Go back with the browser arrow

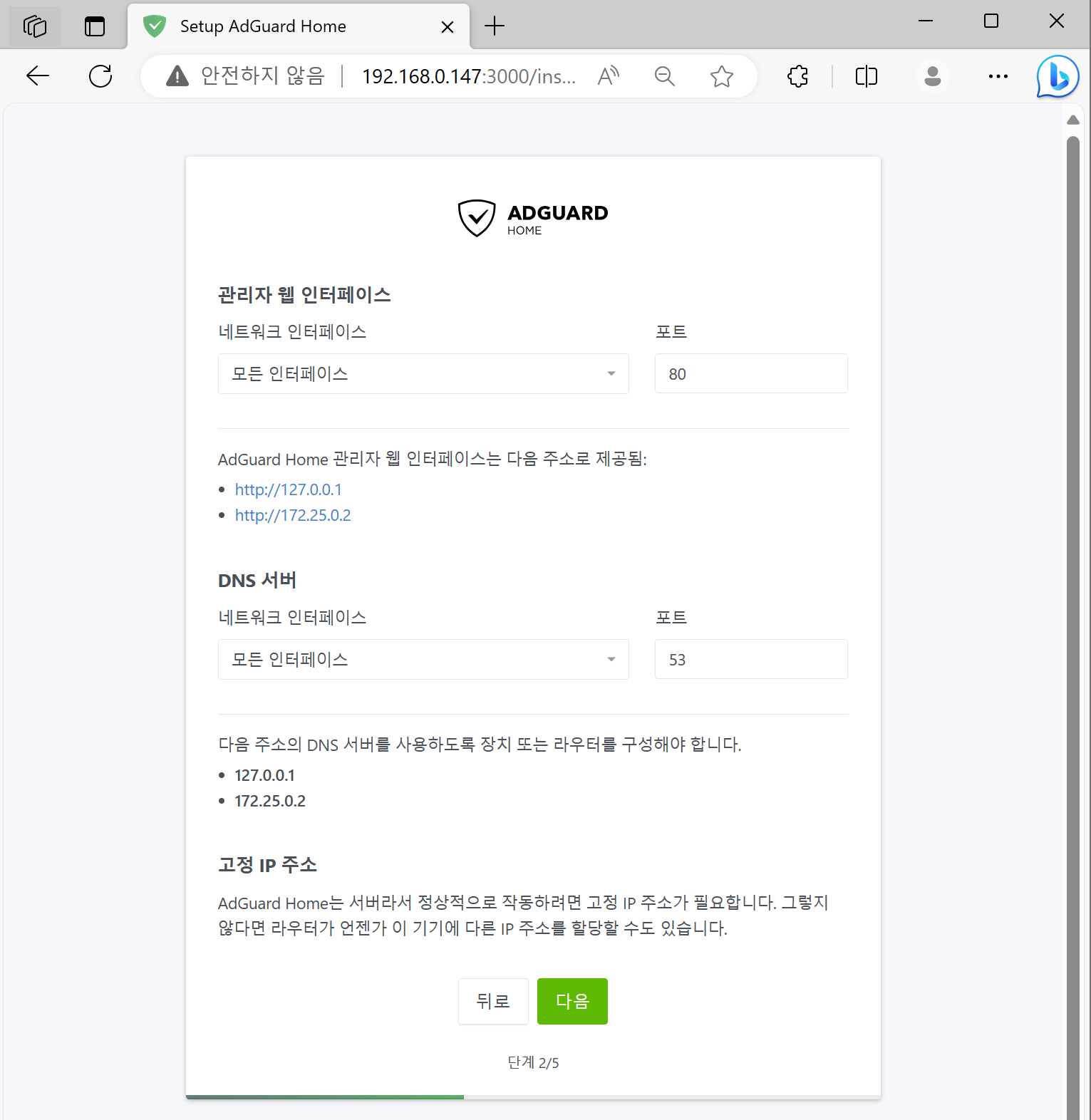pos(38,76)
